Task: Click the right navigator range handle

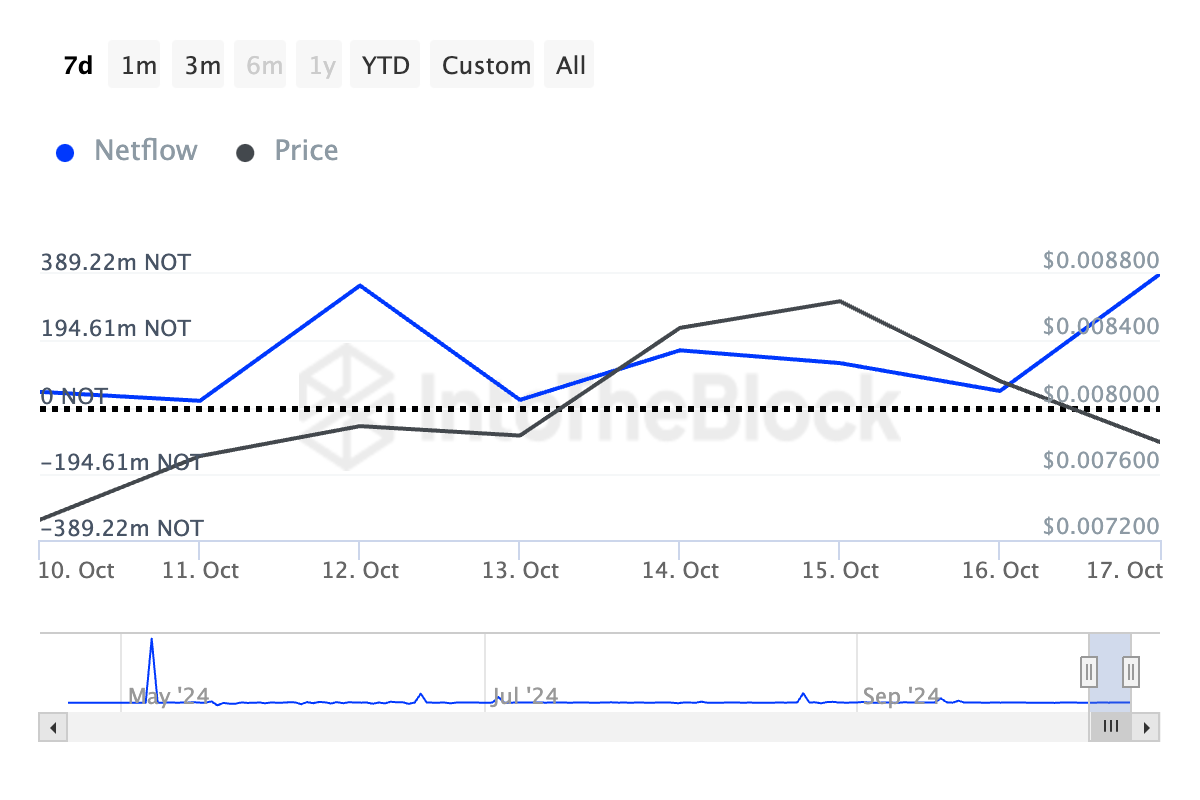Action: pos(1131,670)
